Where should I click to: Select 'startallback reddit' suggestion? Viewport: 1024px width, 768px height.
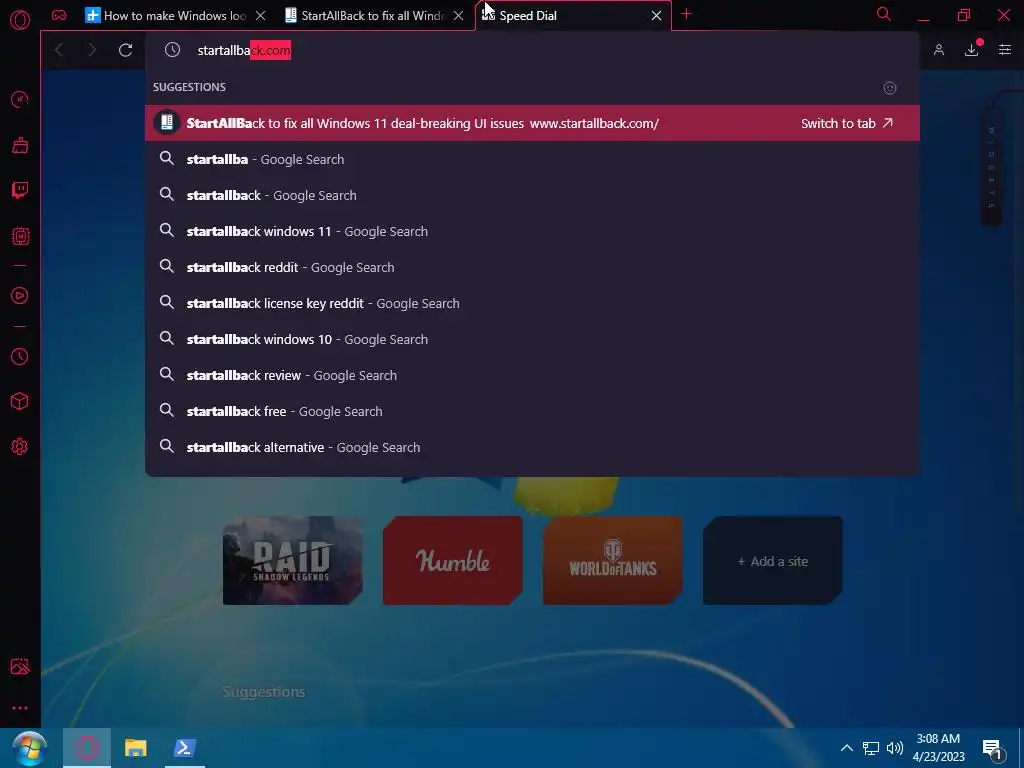(532, 267)
